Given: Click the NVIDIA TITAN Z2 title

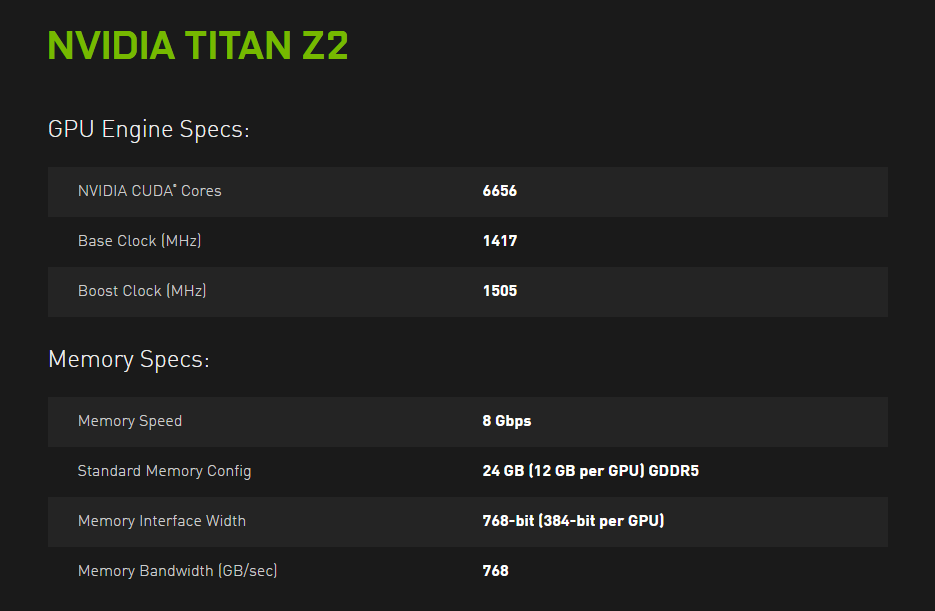Looking at the screenshot, I should click(x=198, y=46).
